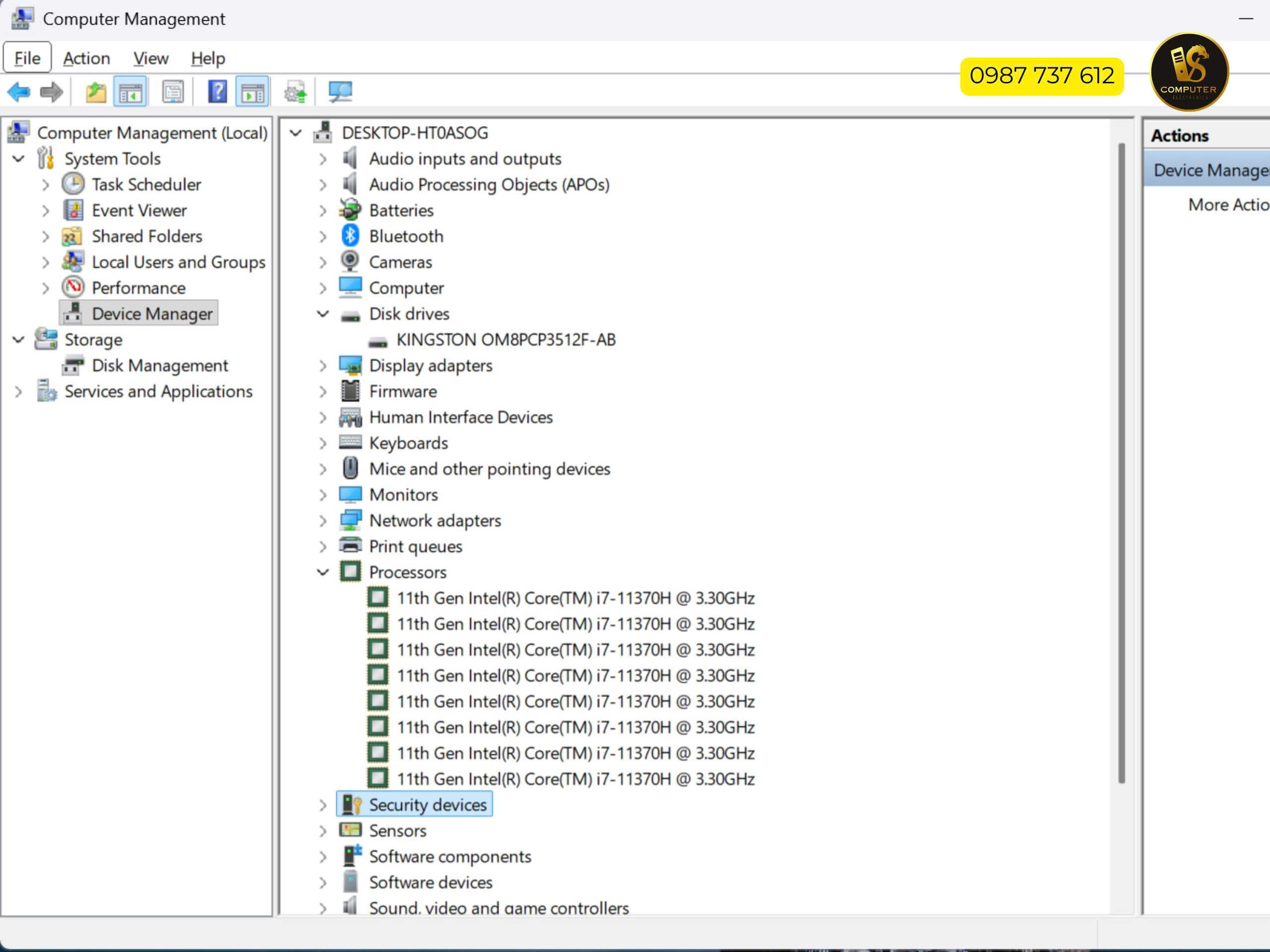Click the Performance gauge icon

pos(73,287)
